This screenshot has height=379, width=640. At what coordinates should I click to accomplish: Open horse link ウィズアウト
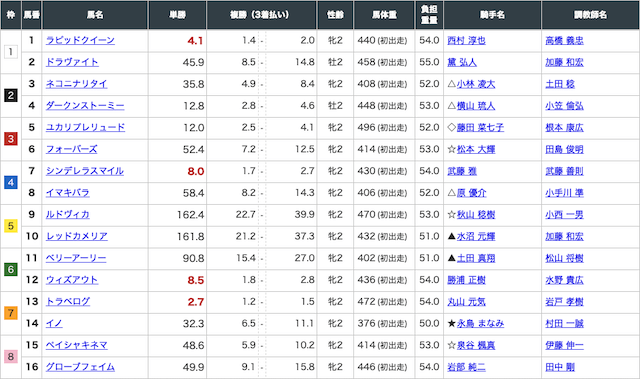tap(72, 280)
